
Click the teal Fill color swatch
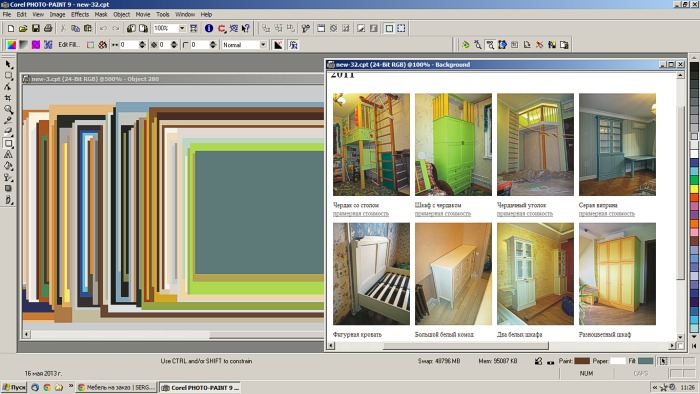646,361
